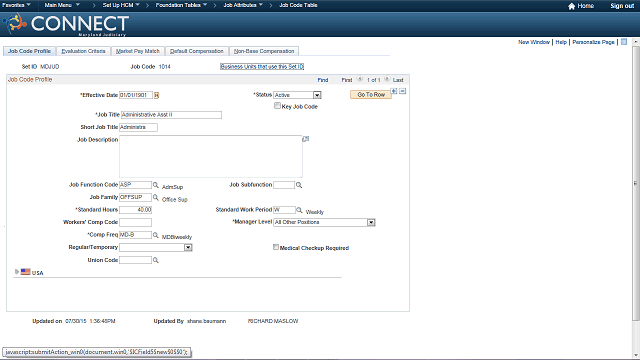Screen dimensions: 640x360
Task: Click the Home icon in the header
Action: pos(571,6)
